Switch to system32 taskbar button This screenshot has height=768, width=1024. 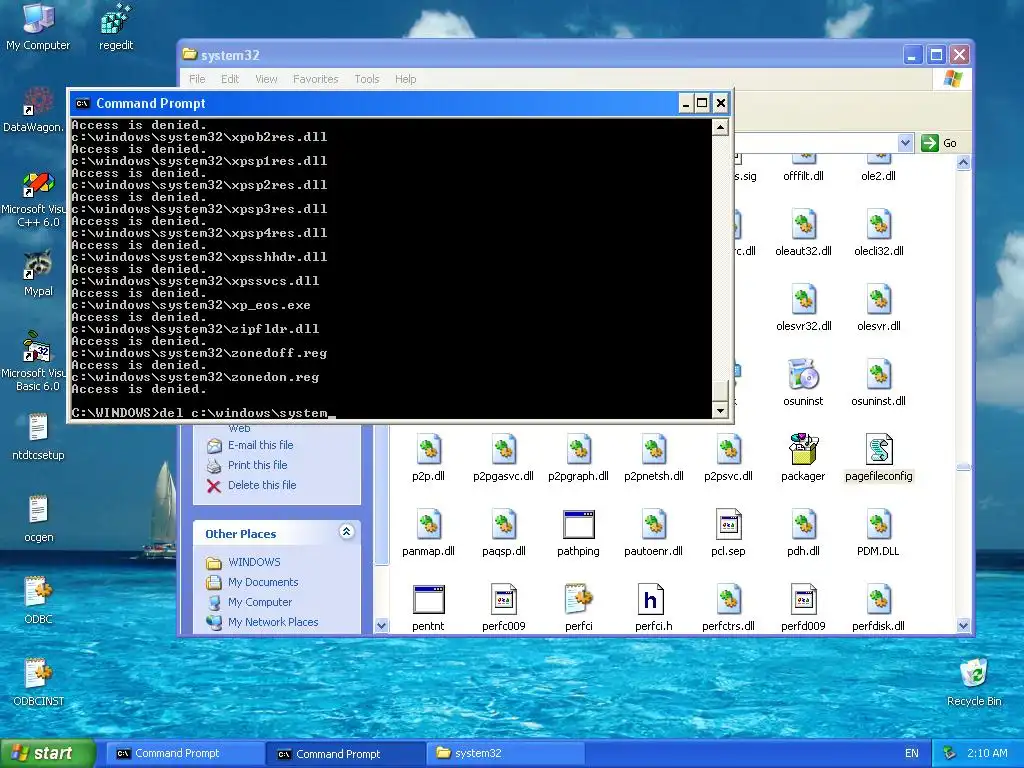504,754
